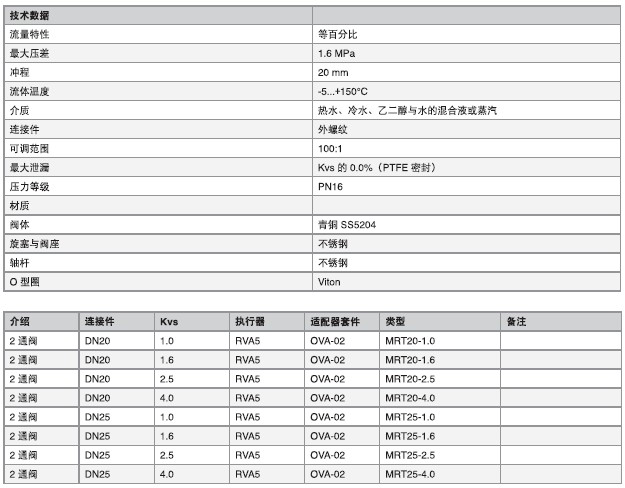
Task: Click the value 外螺纹
Action: click(332, 130)
